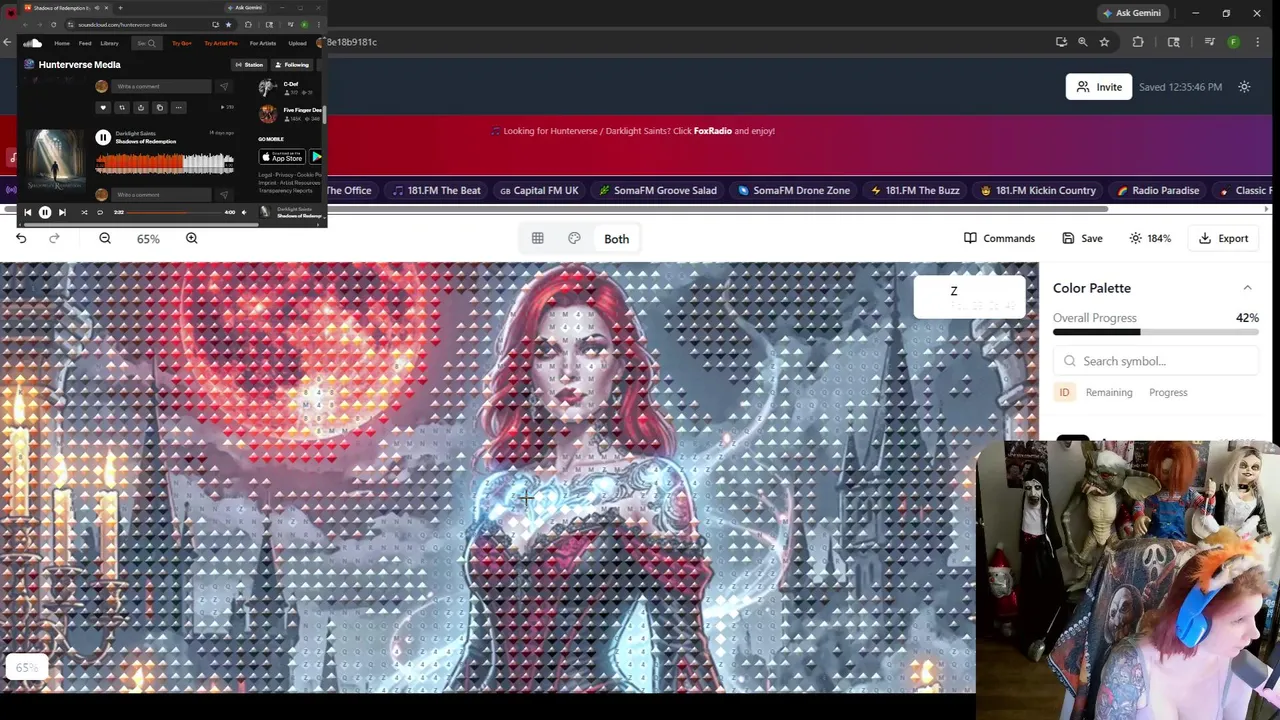The height and width of the screenshot is (720, 1280).
Task: Zoom in the diamond painting canvas
Action: coord(191,238)
